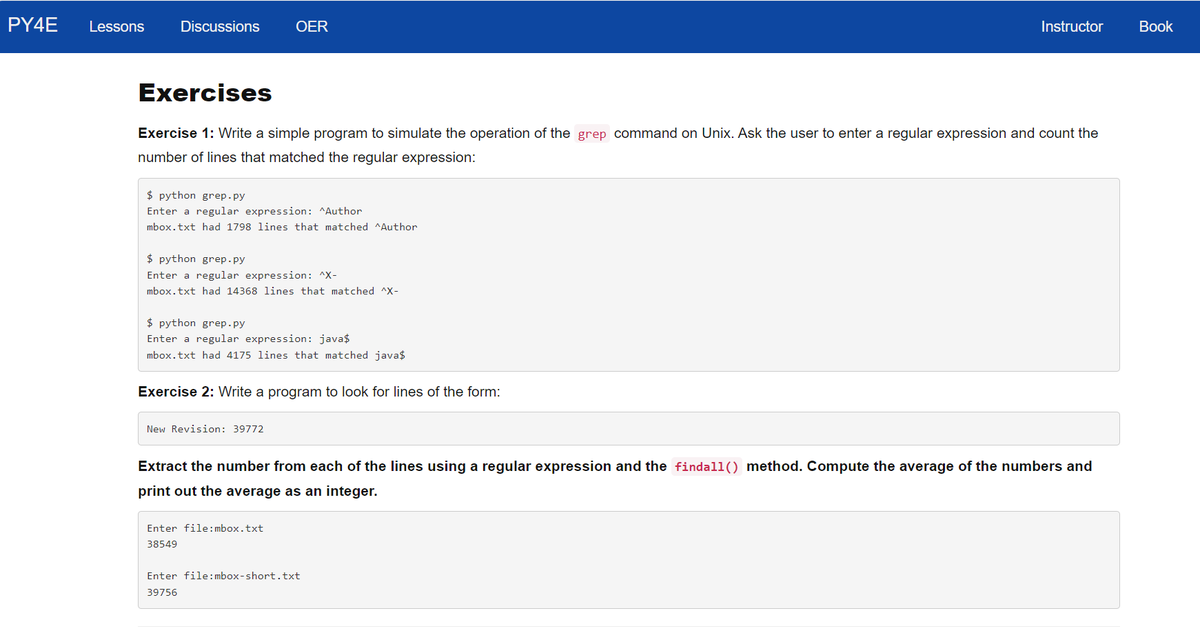This screenshot has width=1200, height=642.
Task: Open the Lessons menu item
Action: 116,27
